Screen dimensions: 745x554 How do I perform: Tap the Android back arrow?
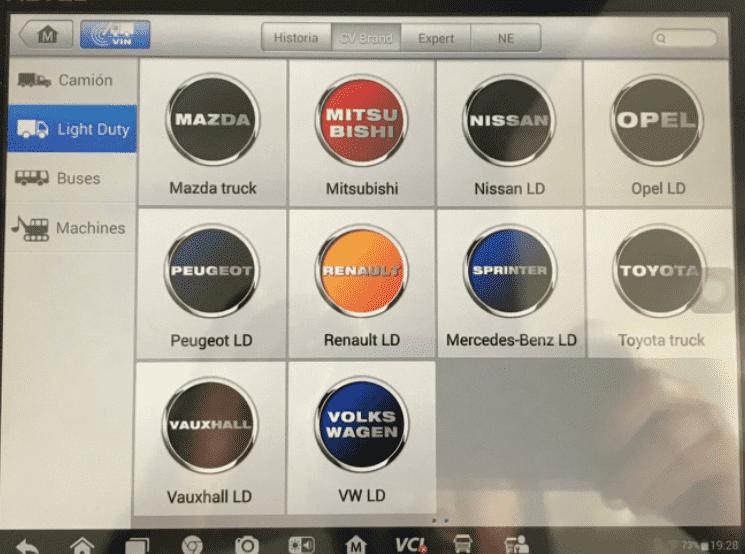pos(28,546)
